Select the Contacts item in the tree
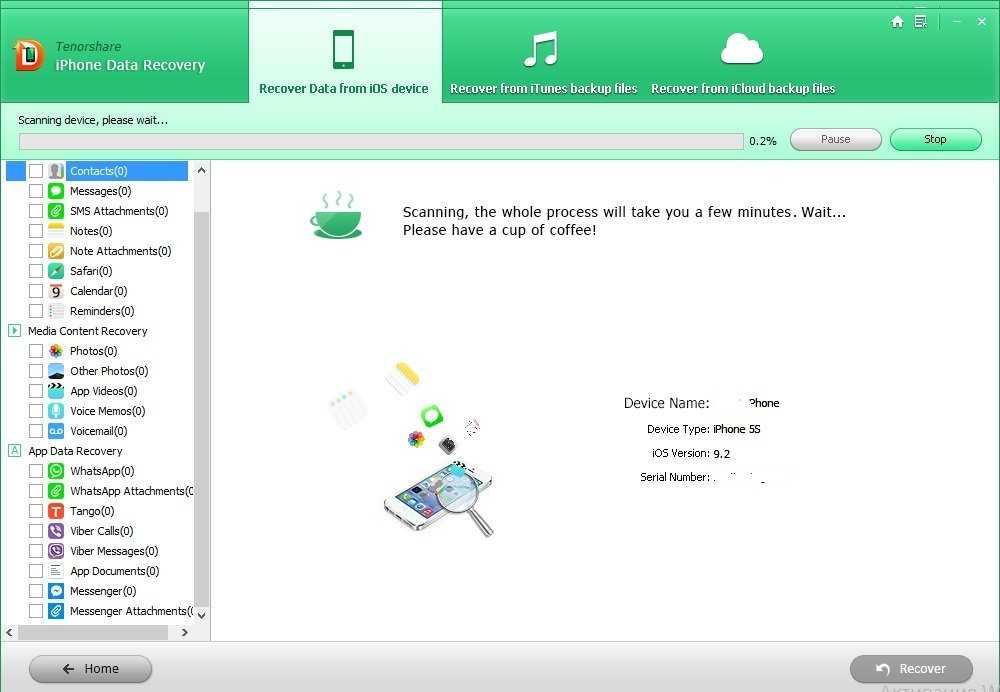This screenshot has width=1000, height=692. pyautogui.click(x=98, y=171)
